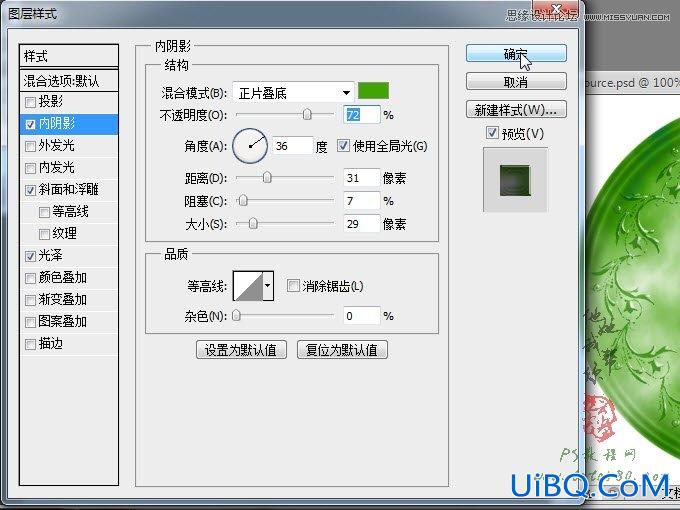This screenshot has width=680, height=510.
Task: Focus the size field showing 29
Action: pyautogui.click(x=362, y=224)
